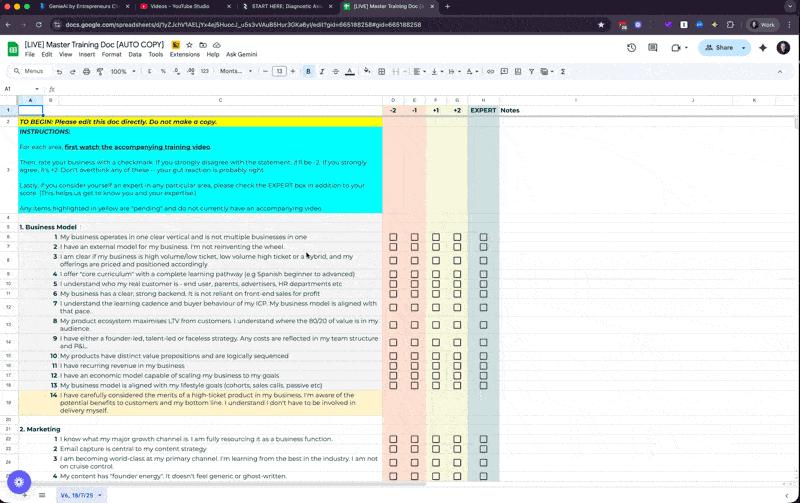800x503 pixels.
Task: Open the Data menu
Action: (135, 55)
